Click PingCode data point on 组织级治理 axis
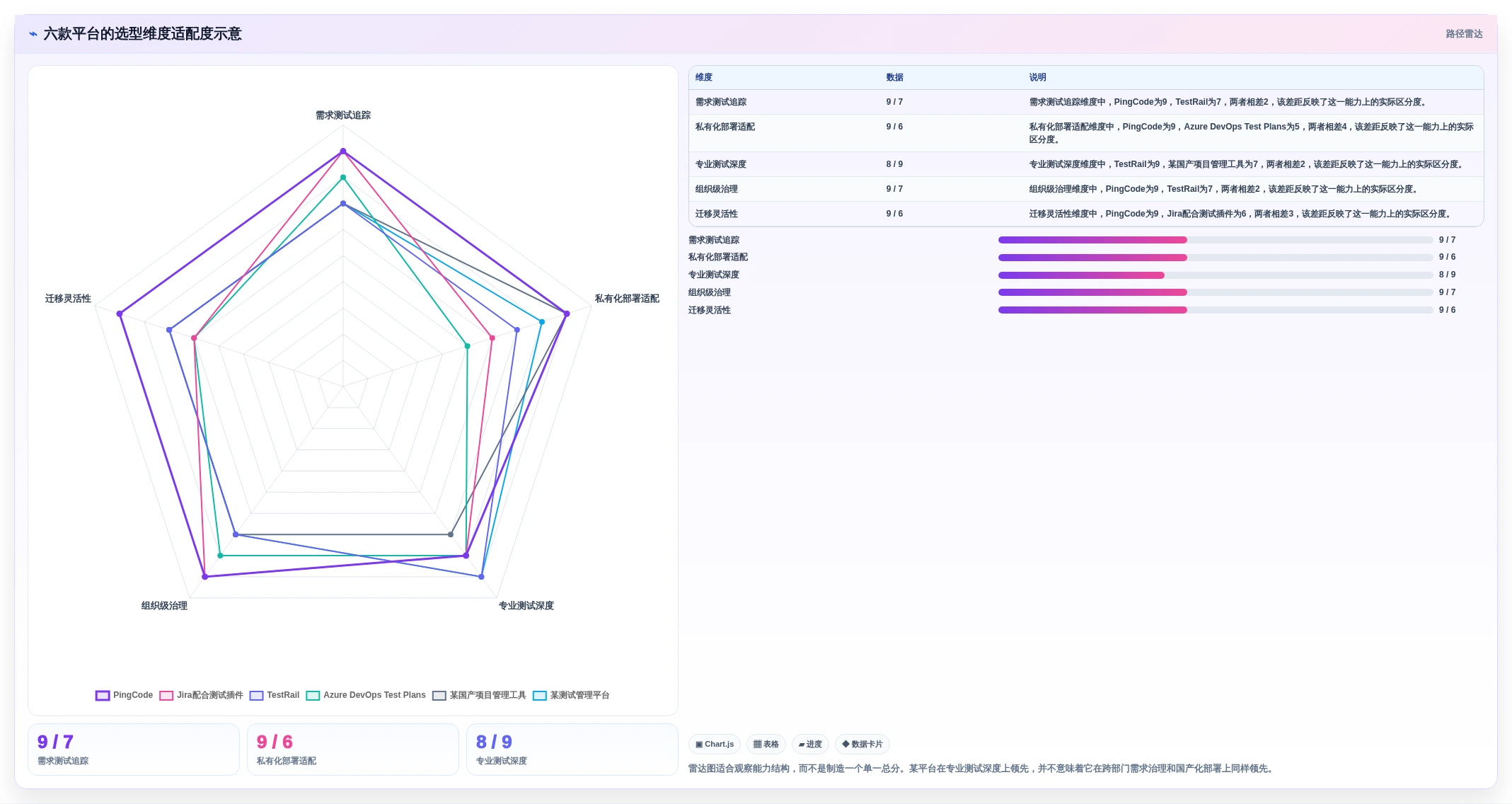Viewport: 1512px width, 804px height. click(x=205, y=577)
